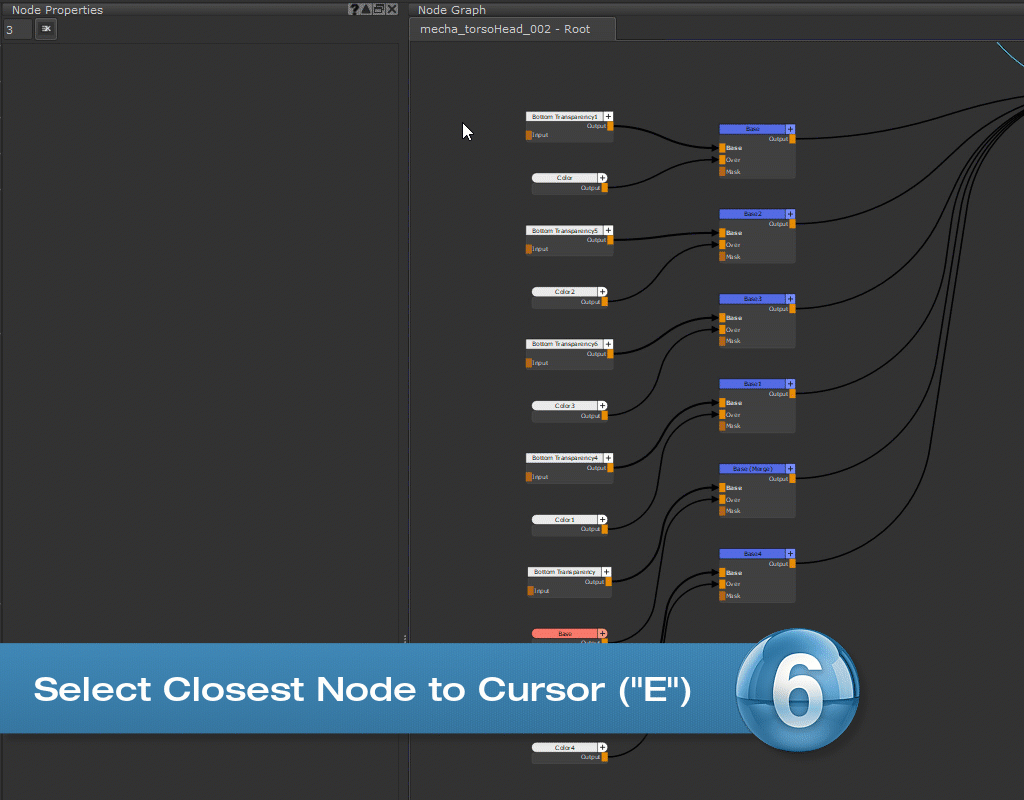Click the Mask port on Base2 node
The image size is (1024, 800).
coord(722,257)
